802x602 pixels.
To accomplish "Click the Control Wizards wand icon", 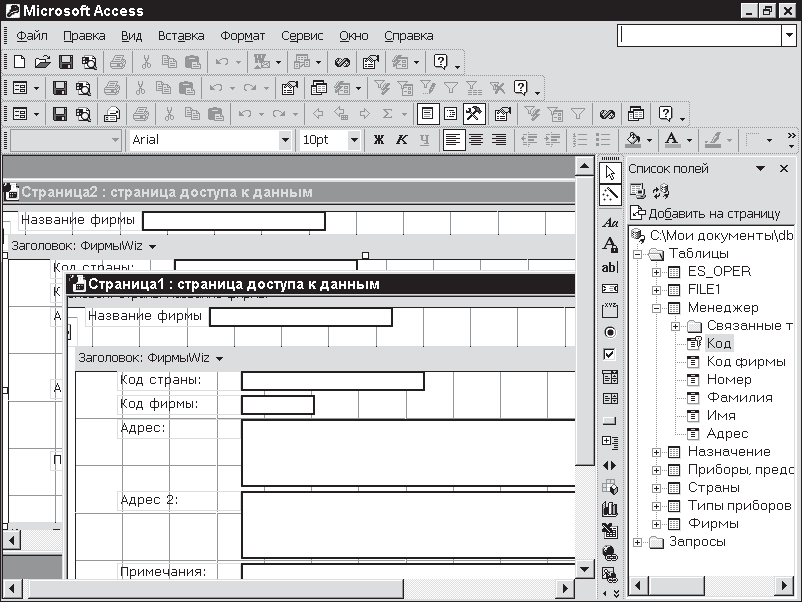I will 609,195.
